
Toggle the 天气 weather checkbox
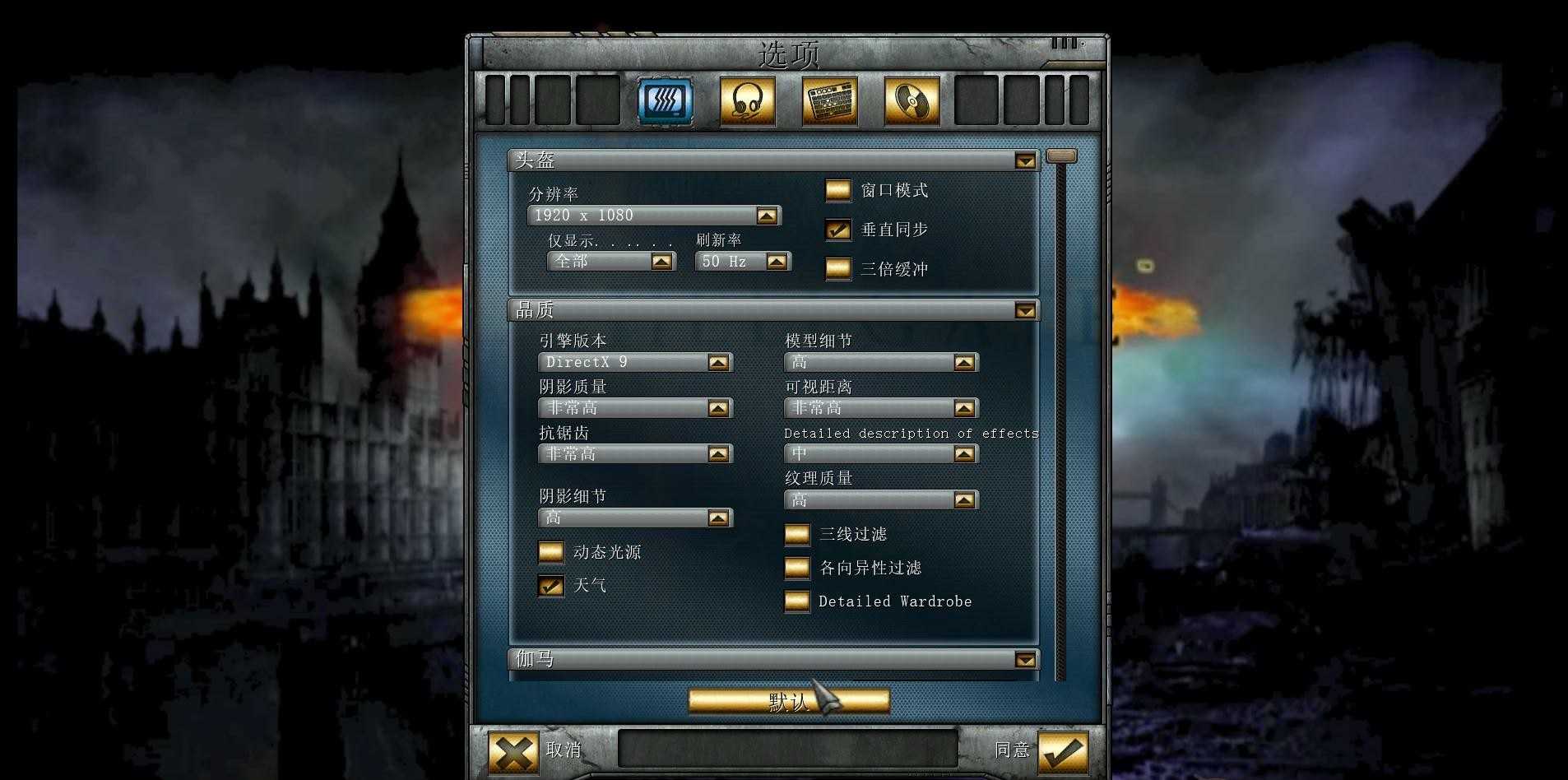[550, 585]
